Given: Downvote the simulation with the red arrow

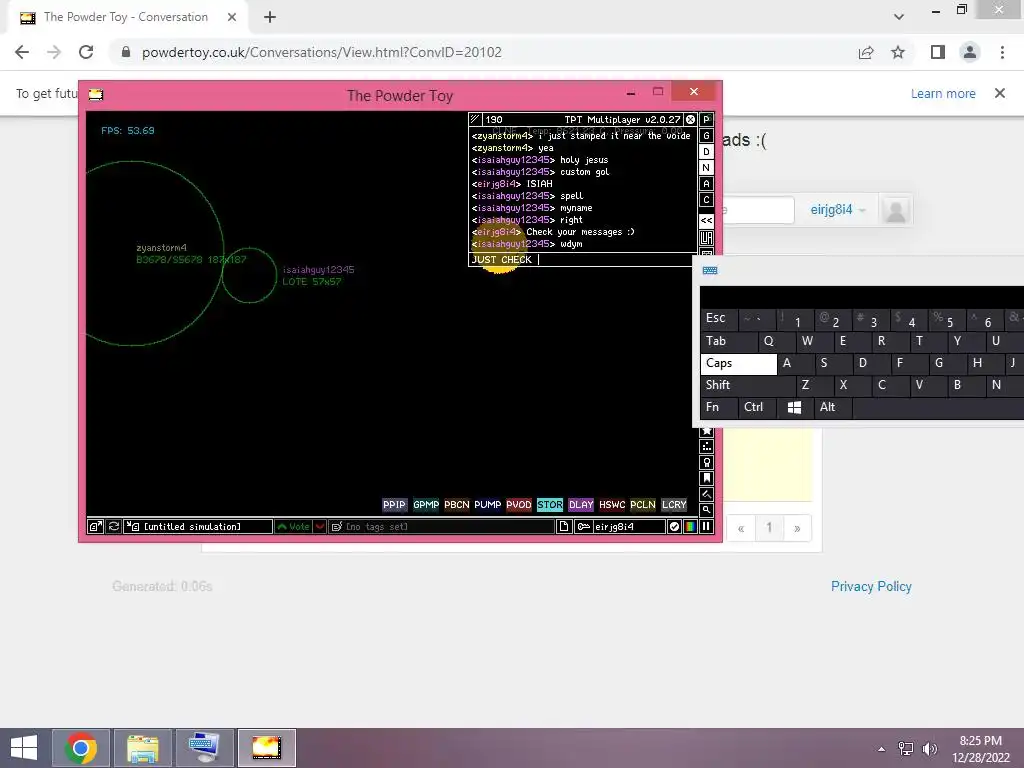Looking at the screenshot, I should click(320, 526).
